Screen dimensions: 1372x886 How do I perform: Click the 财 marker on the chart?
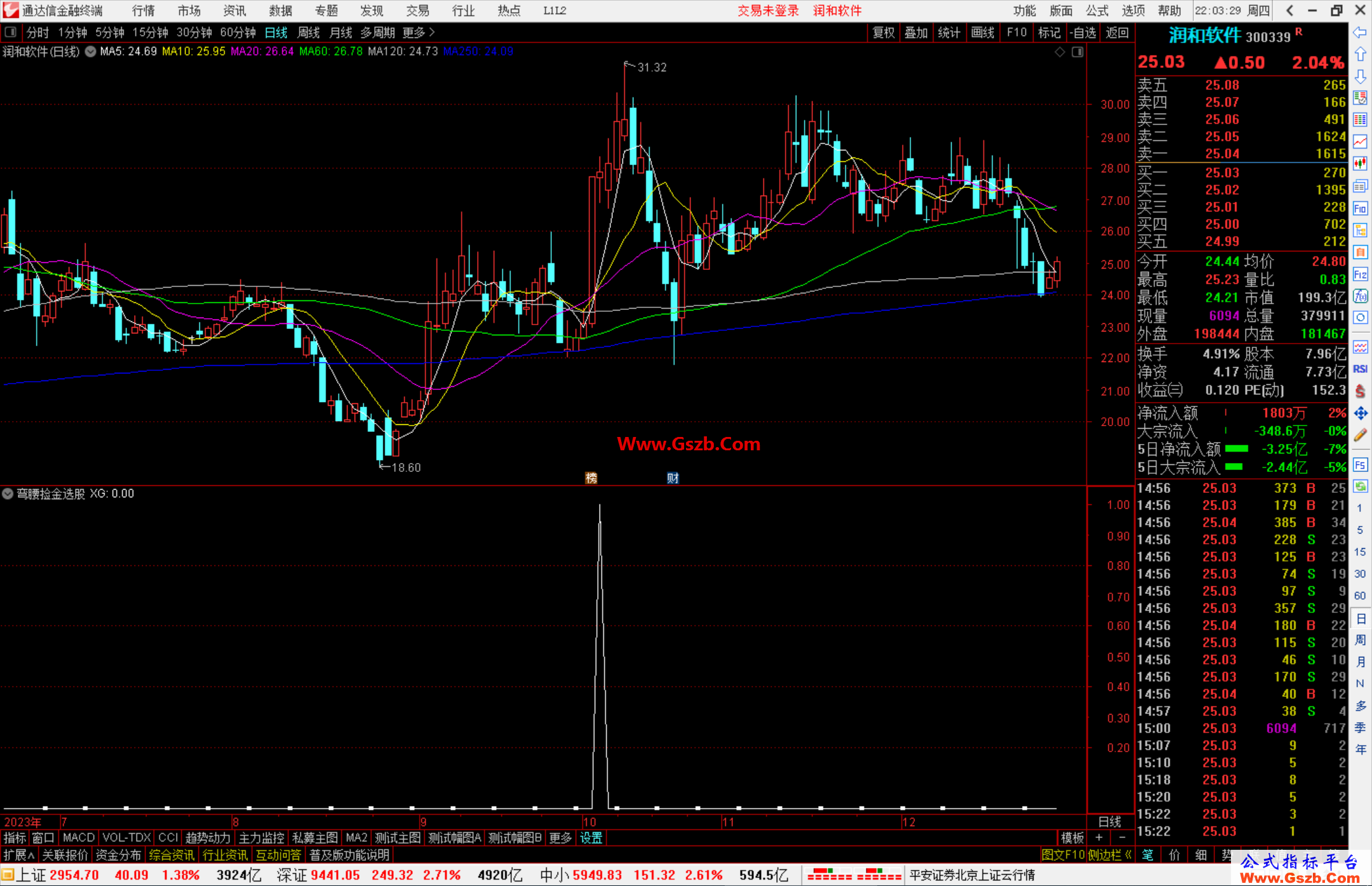[x=673, y=478]
